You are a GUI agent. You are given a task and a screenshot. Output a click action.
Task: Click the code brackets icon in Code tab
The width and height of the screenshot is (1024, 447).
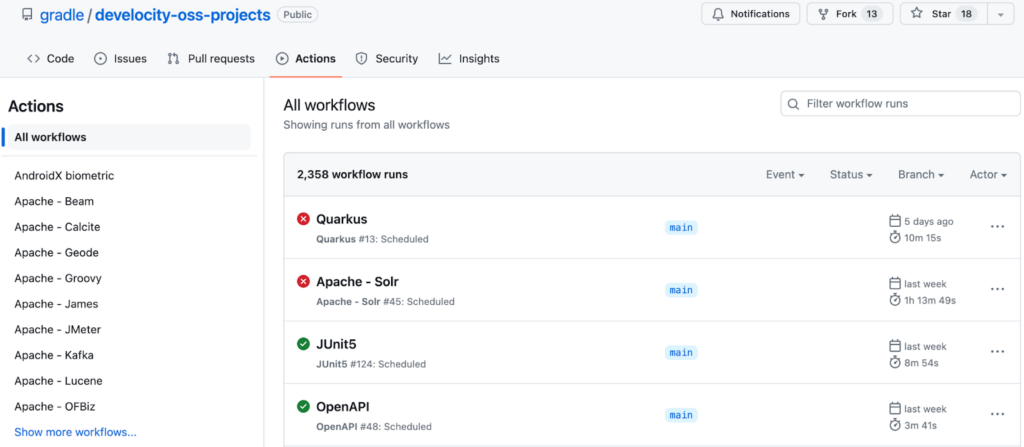[x=33, y=59]
